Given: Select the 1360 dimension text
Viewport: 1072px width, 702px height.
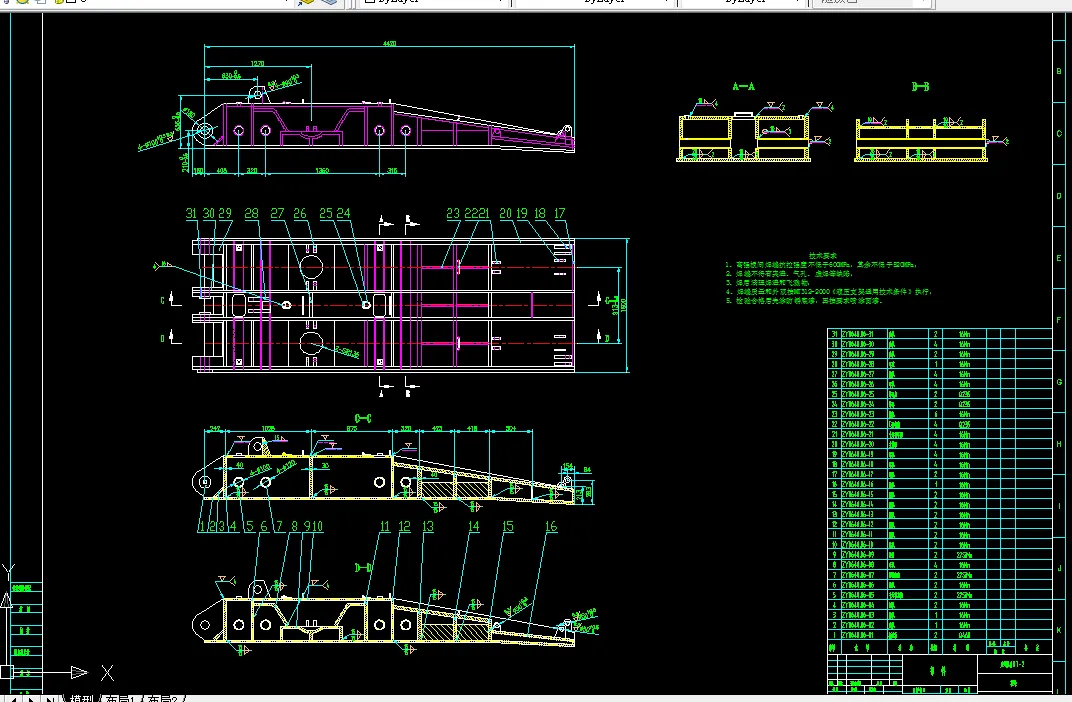Looking at the screenshot, I should pyautogui.click(x=322, y=170).
